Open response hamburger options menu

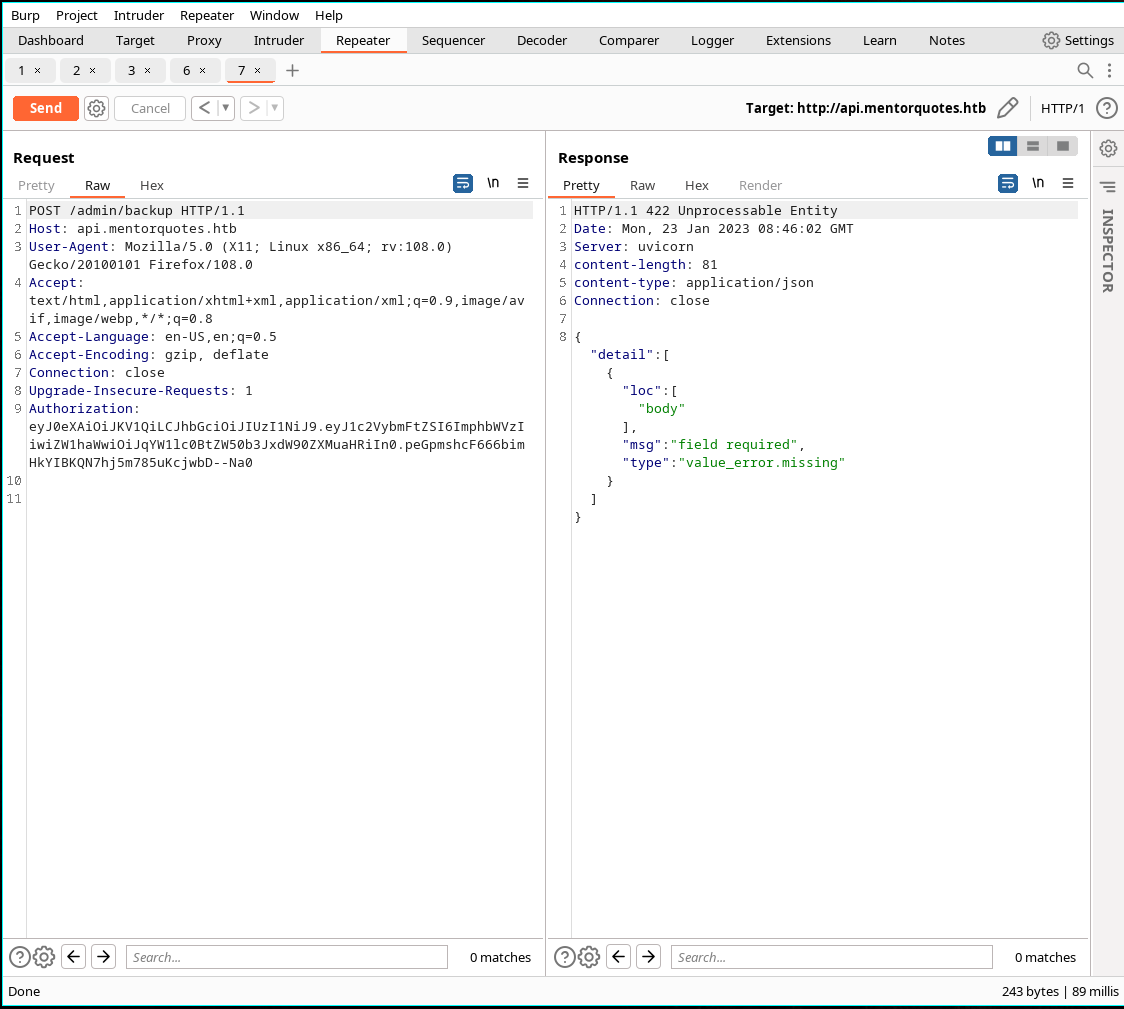click(1067, 183)
